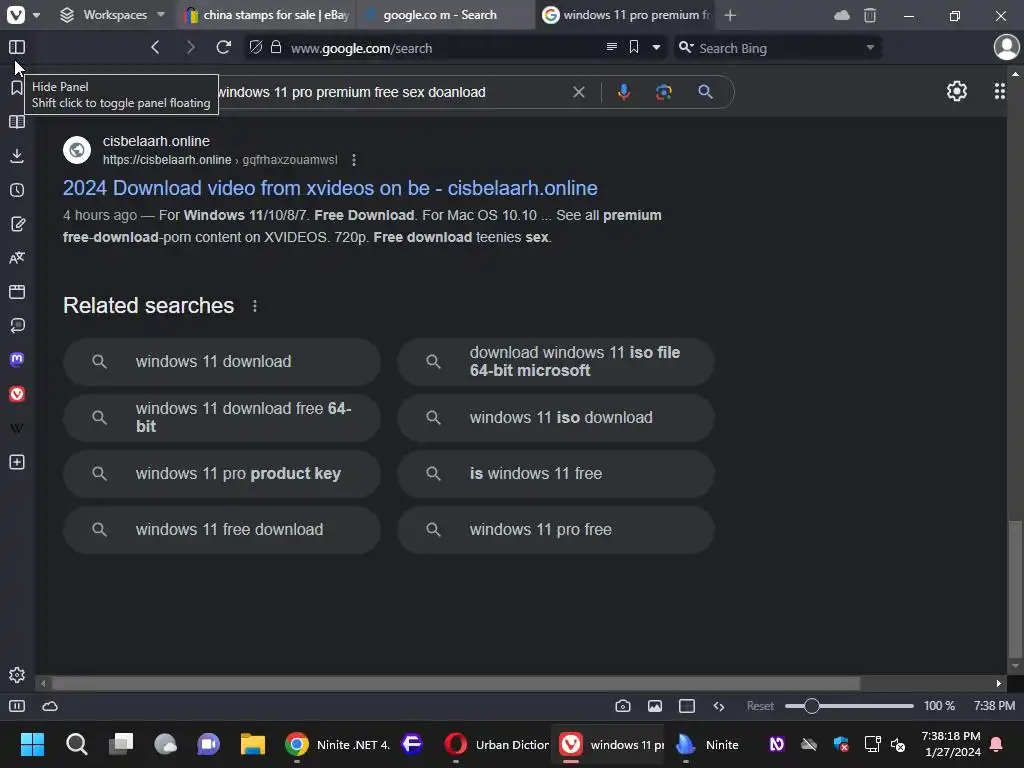Open a new tab with plus
The image size is (1024, 768).
pos(730,15)
